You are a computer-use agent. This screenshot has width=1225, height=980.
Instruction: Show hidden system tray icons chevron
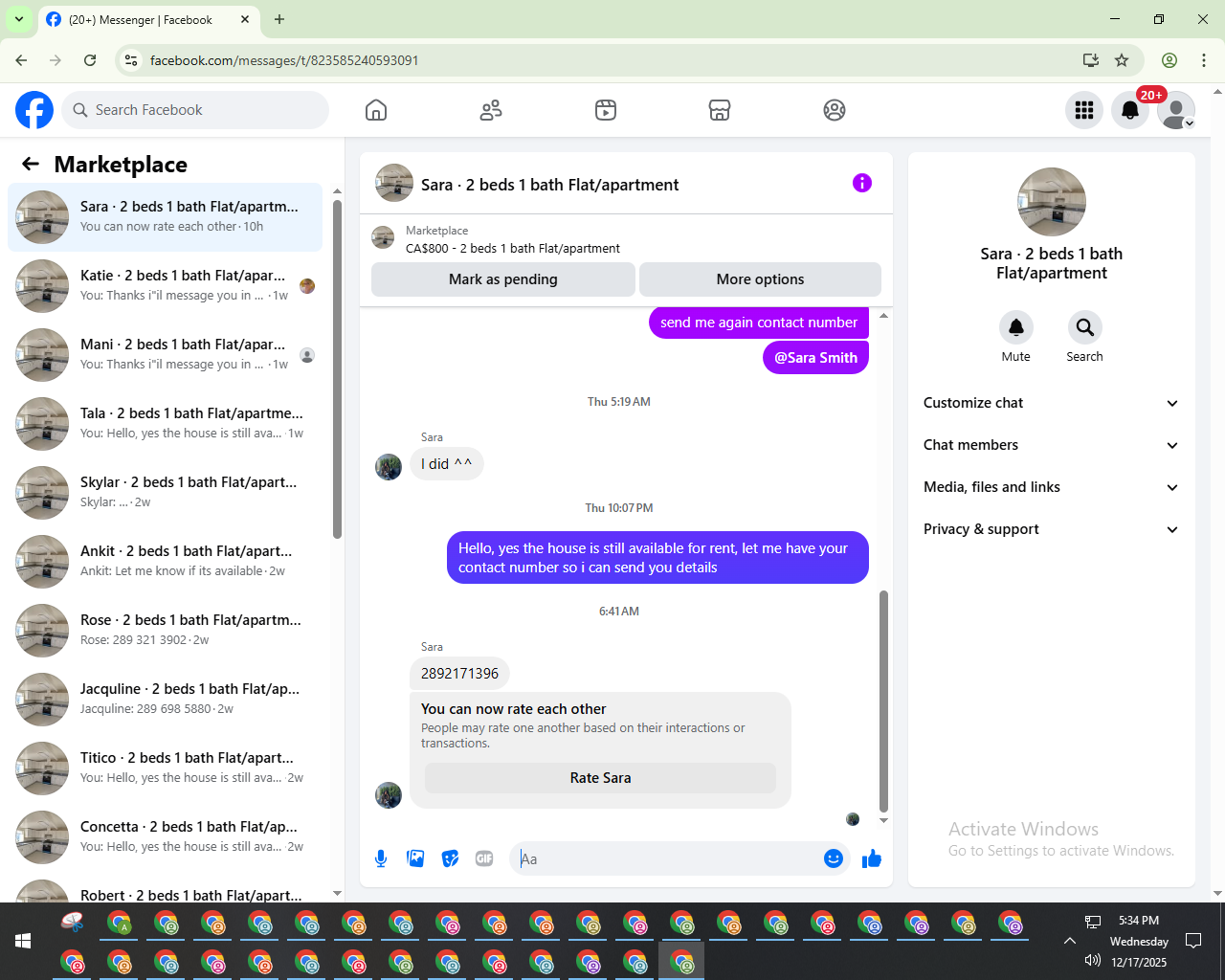(x=1070, y=941)
